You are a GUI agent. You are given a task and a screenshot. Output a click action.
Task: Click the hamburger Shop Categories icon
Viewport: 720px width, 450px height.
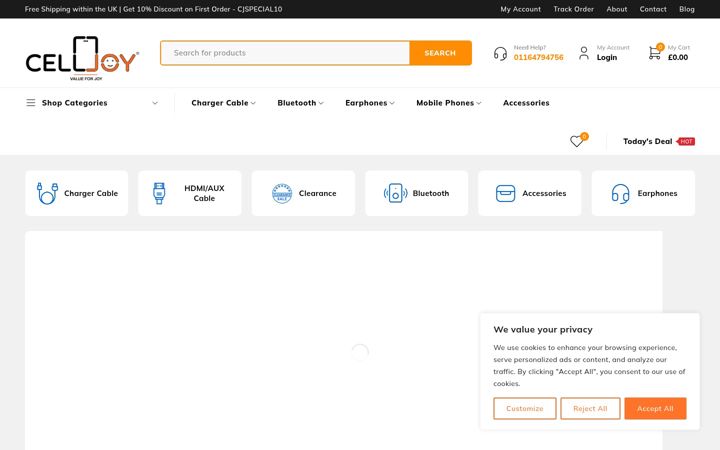pos(31,103)
